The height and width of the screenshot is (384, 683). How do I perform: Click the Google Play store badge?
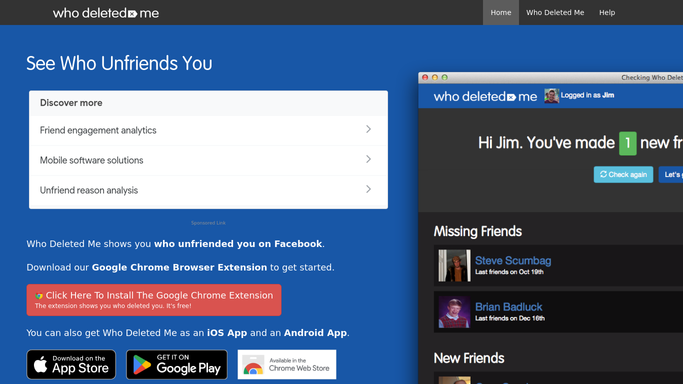click(177, 364)
